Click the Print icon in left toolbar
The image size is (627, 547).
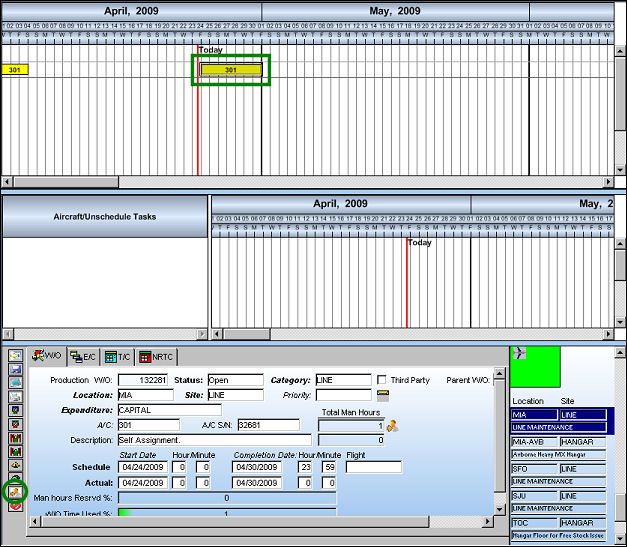tap(15, 397)
